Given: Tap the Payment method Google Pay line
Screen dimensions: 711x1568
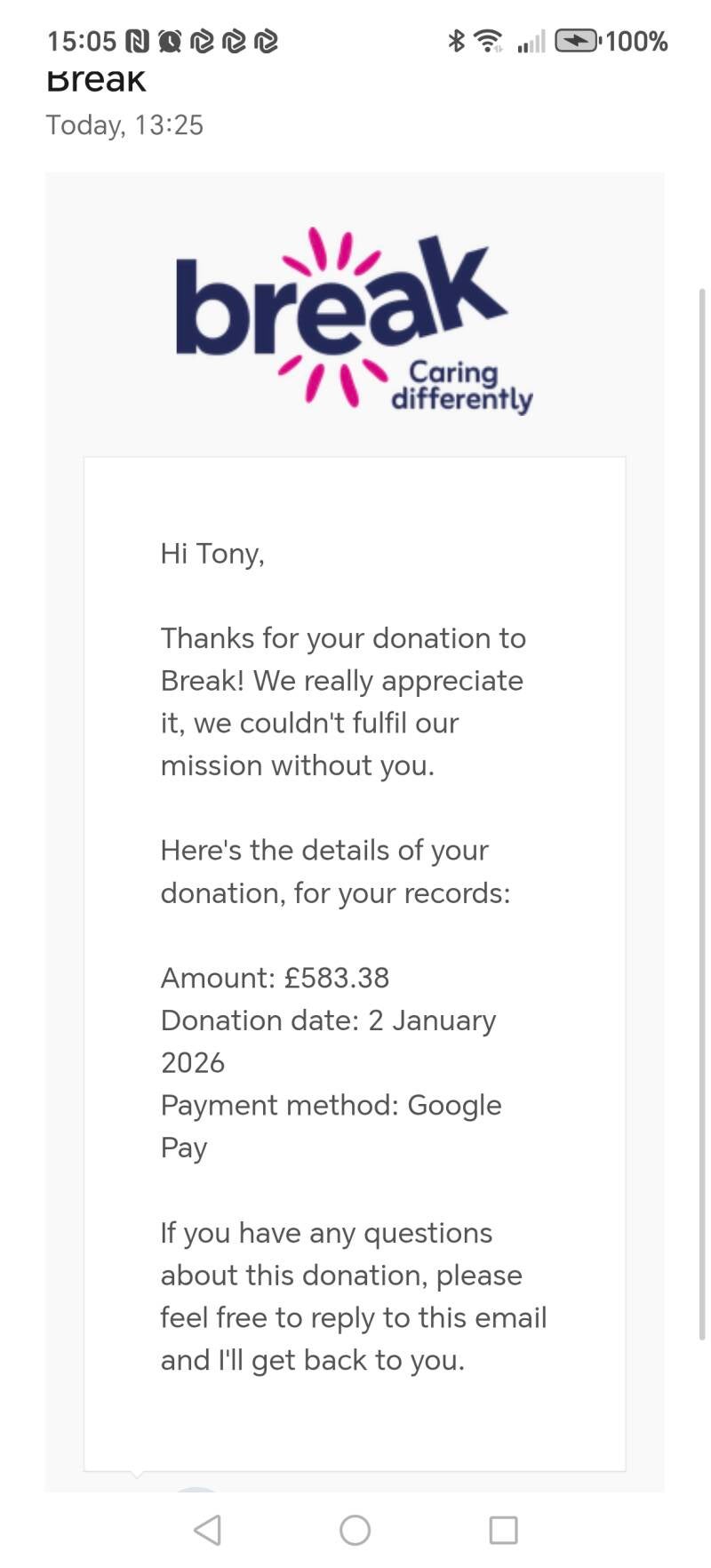Looking at the screenshot, I should coord(331,1105).
